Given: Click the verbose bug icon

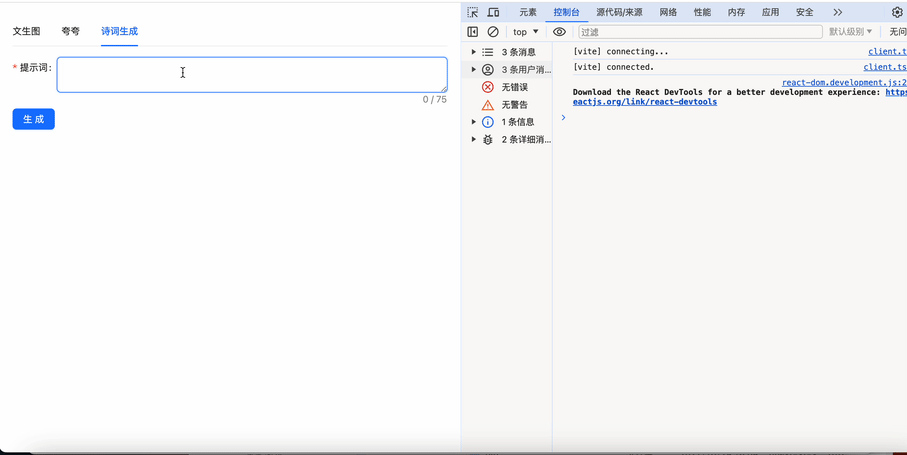Looking at the screenshot, I should click(488, 139).
